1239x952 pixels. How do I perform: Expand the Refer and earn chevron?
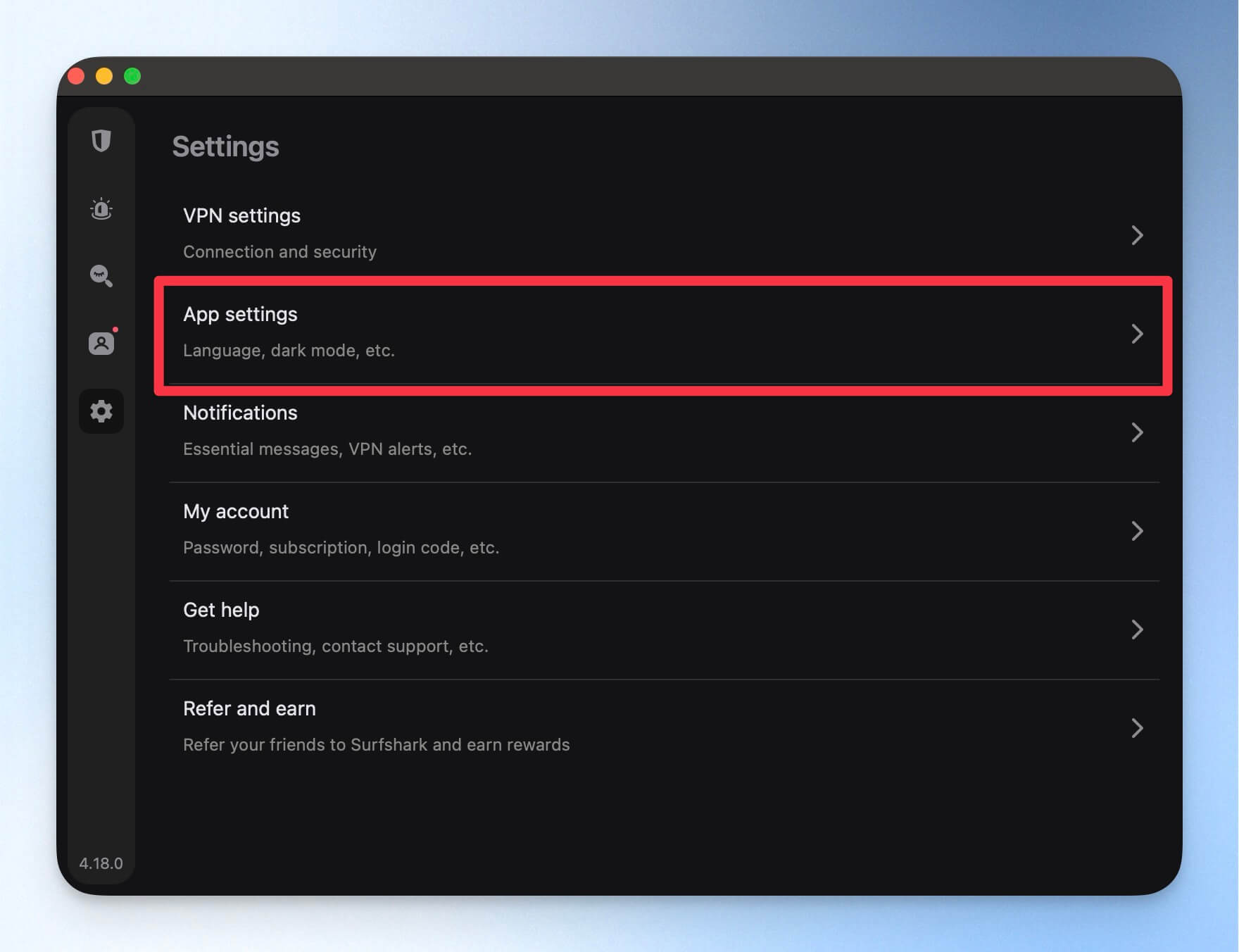point(1137,728)
